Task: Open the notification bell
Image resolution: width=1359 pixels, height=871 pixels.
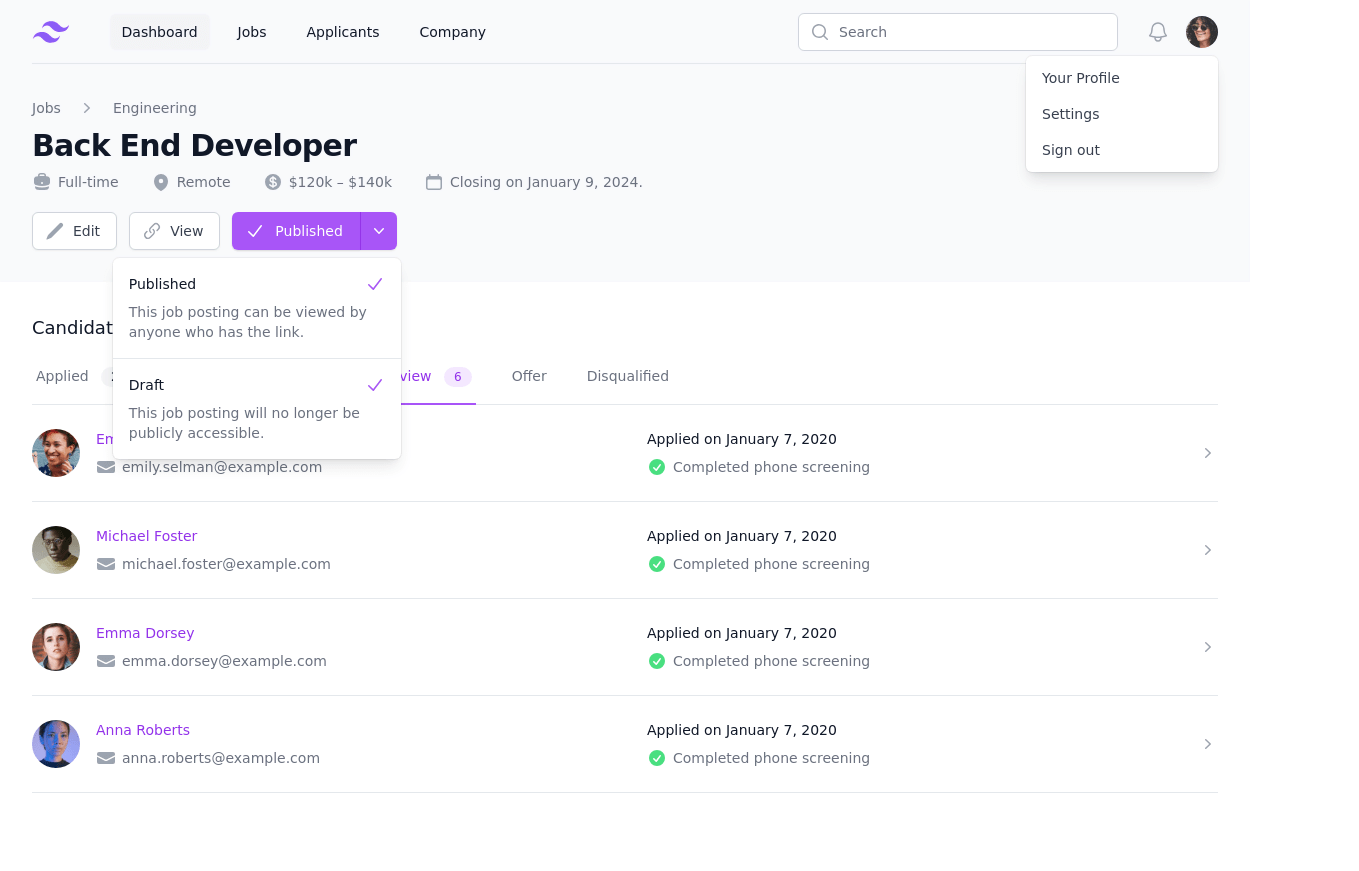Action: 1157,31
